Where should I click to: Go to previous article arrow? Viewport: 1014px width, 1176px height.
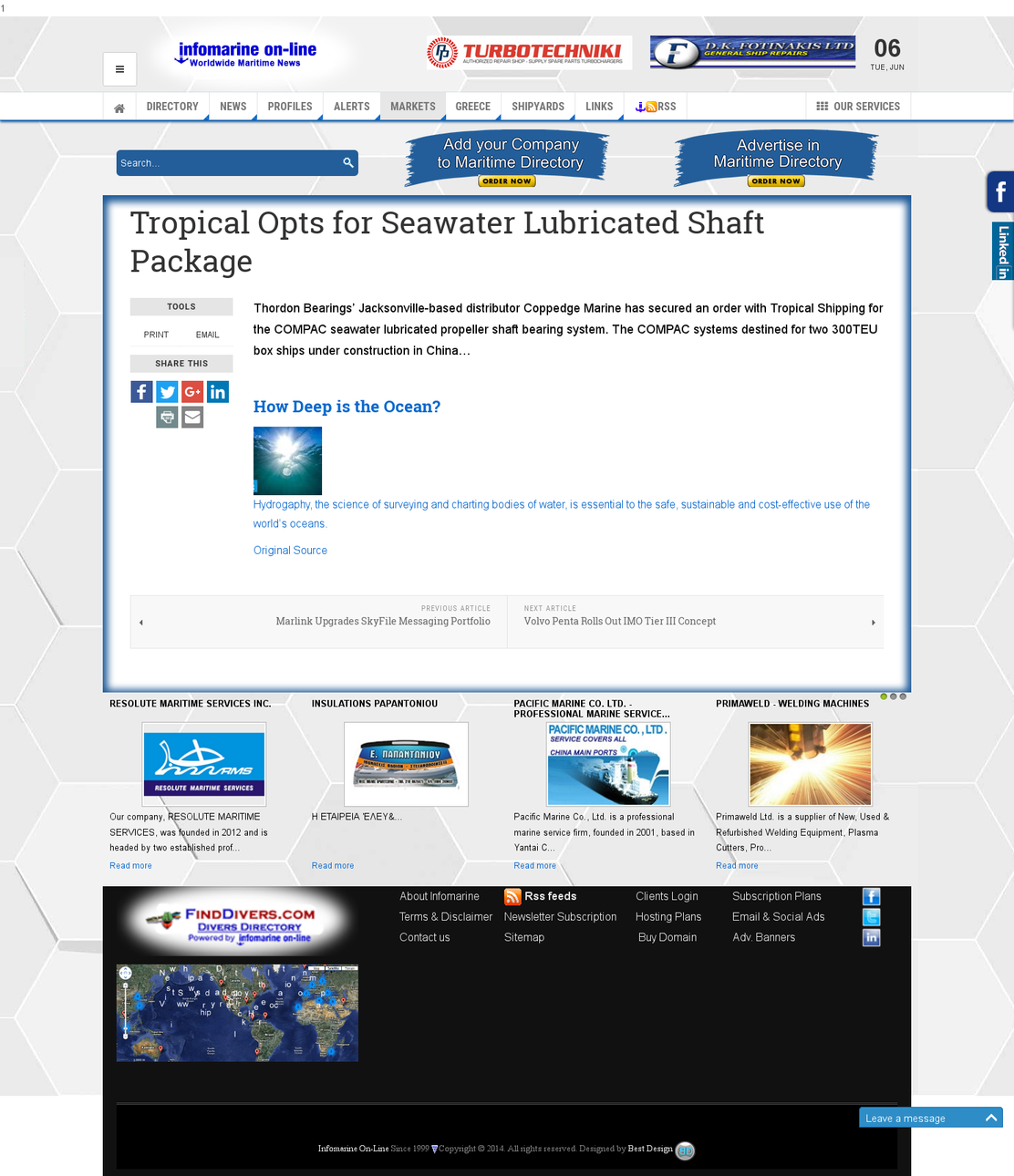pos(141,623)
